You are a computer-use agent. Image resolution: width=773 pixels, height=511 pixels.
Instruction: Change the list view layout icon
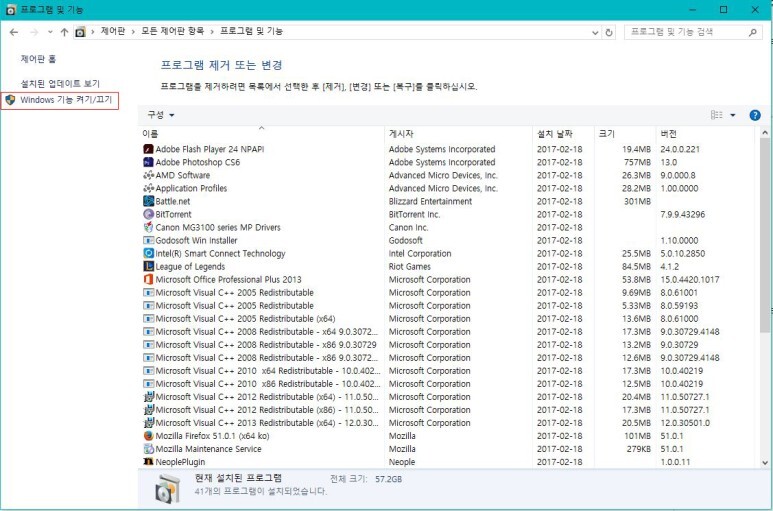[x=716, y=115]
